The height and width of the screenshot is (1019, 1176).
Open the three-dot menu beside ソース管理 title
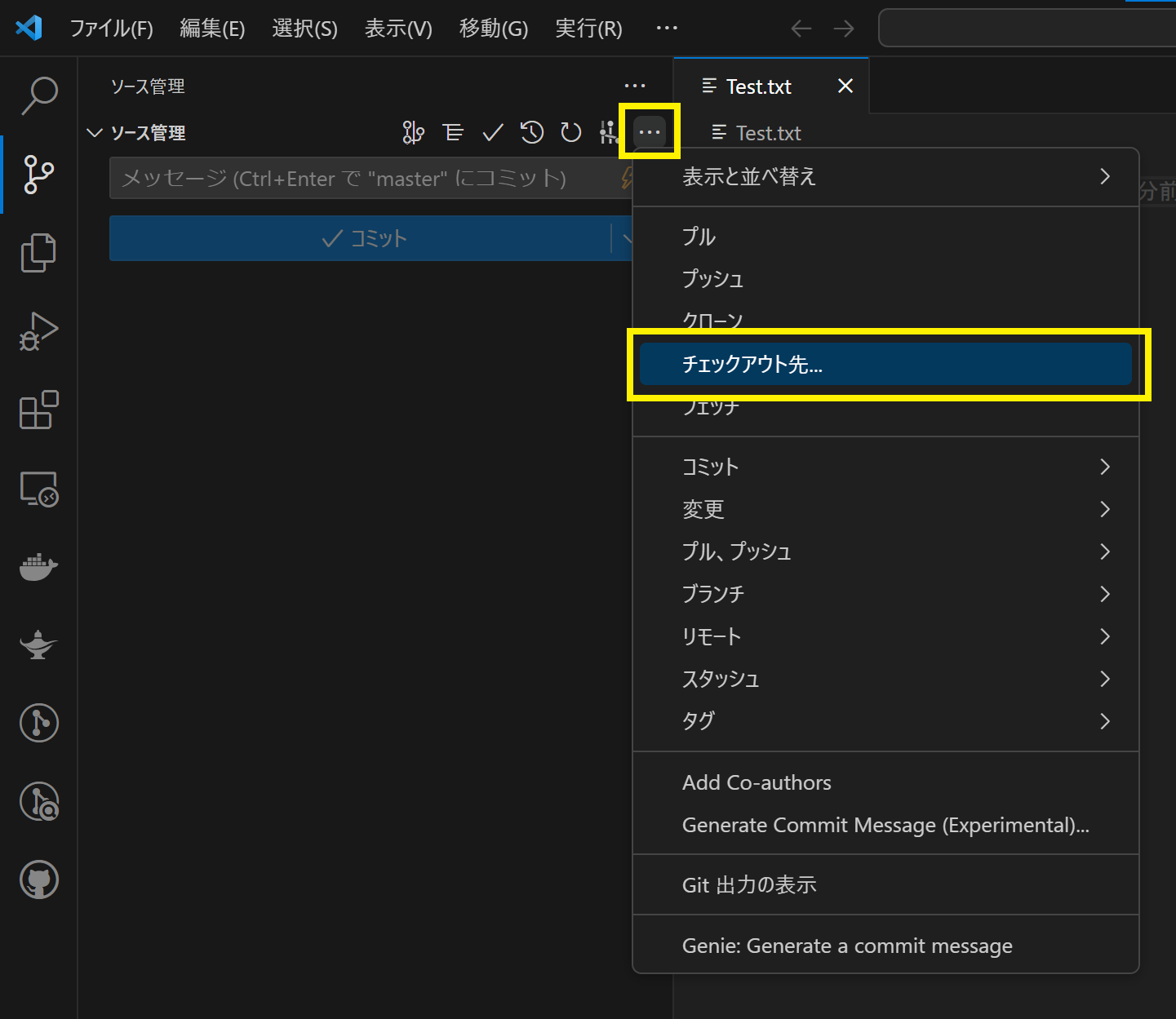point(634,86)
